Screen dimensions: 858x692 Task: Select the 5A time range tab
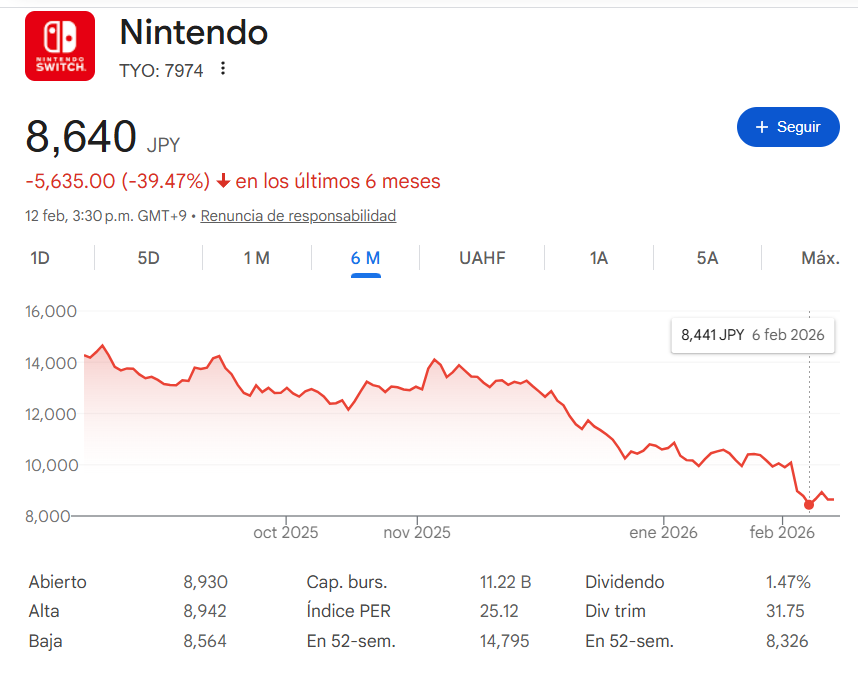coord(707,258)
